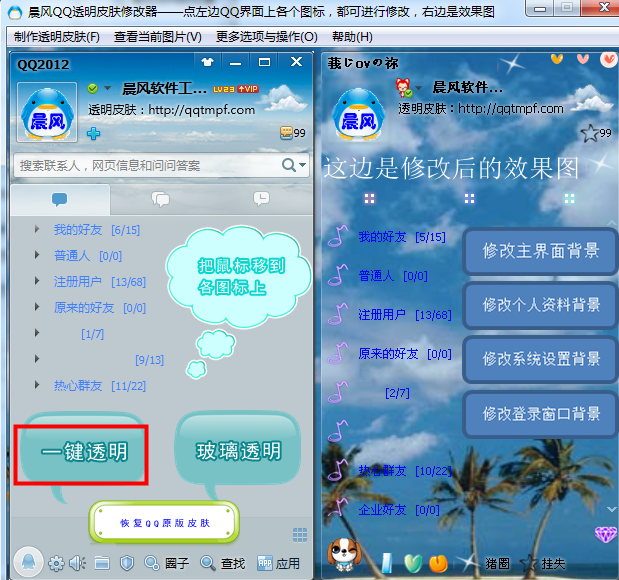The height and width of the screenshot is (580, 619).
Task: Expand the unnamed [9/13] group
Action: (x=37, y=359)
